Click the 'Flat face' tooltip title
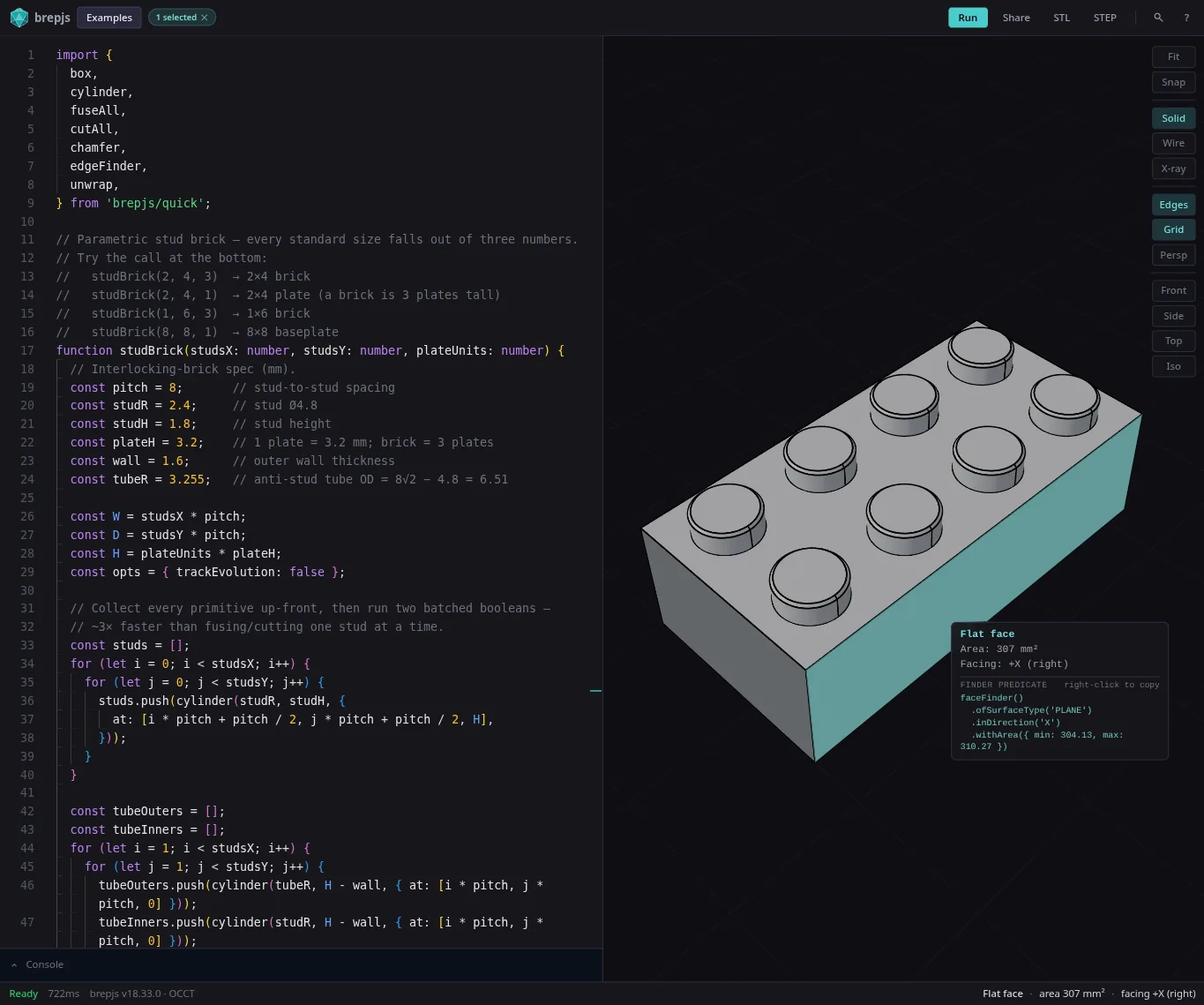Image resolution: width=1204 pixels, height=1005 pixels. pos(987,634)
